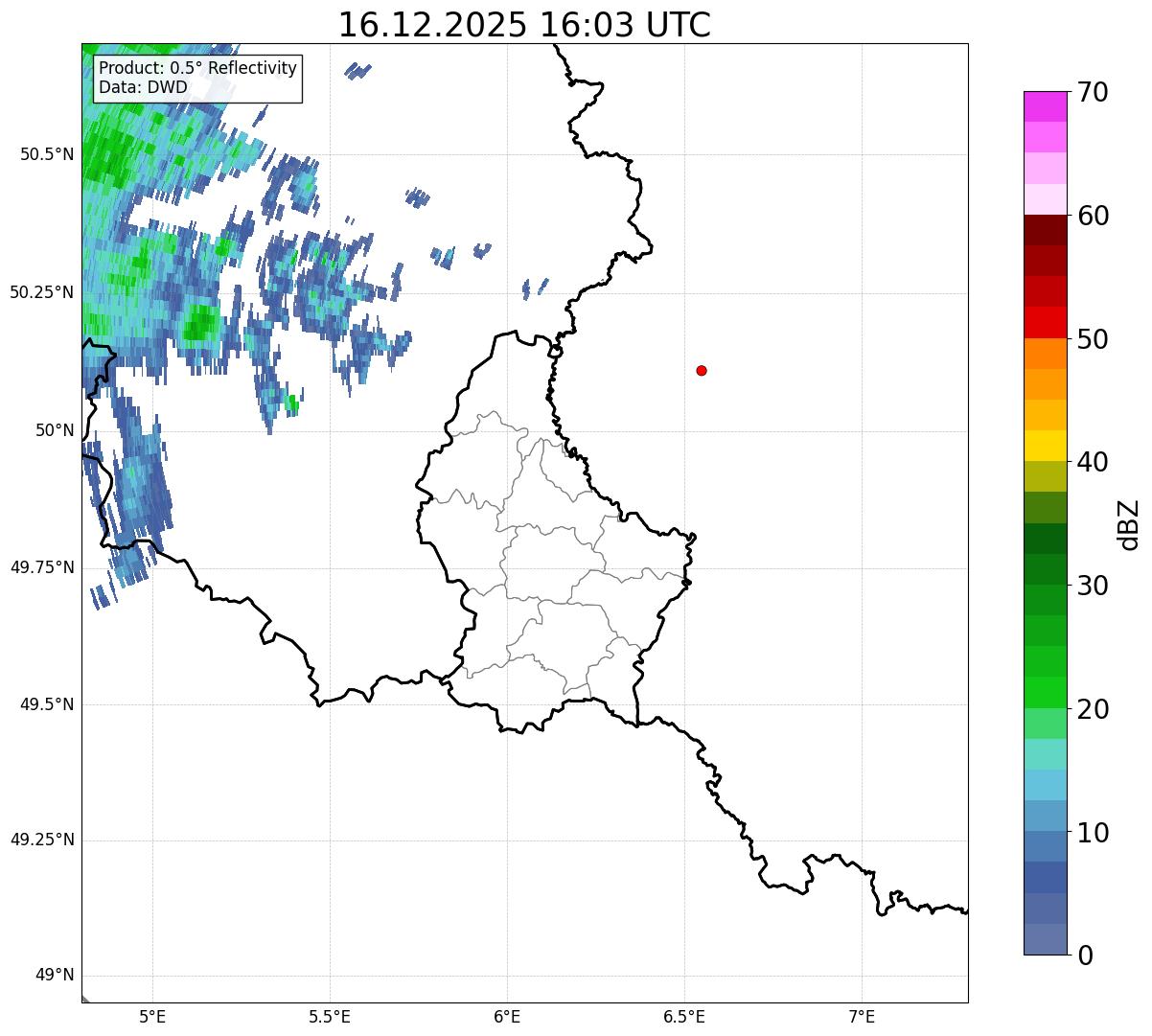The width and height of the screenshot is (1152, 1036).
Task: Click the 5.5°E longitude label
Action: click(330, 1017)
